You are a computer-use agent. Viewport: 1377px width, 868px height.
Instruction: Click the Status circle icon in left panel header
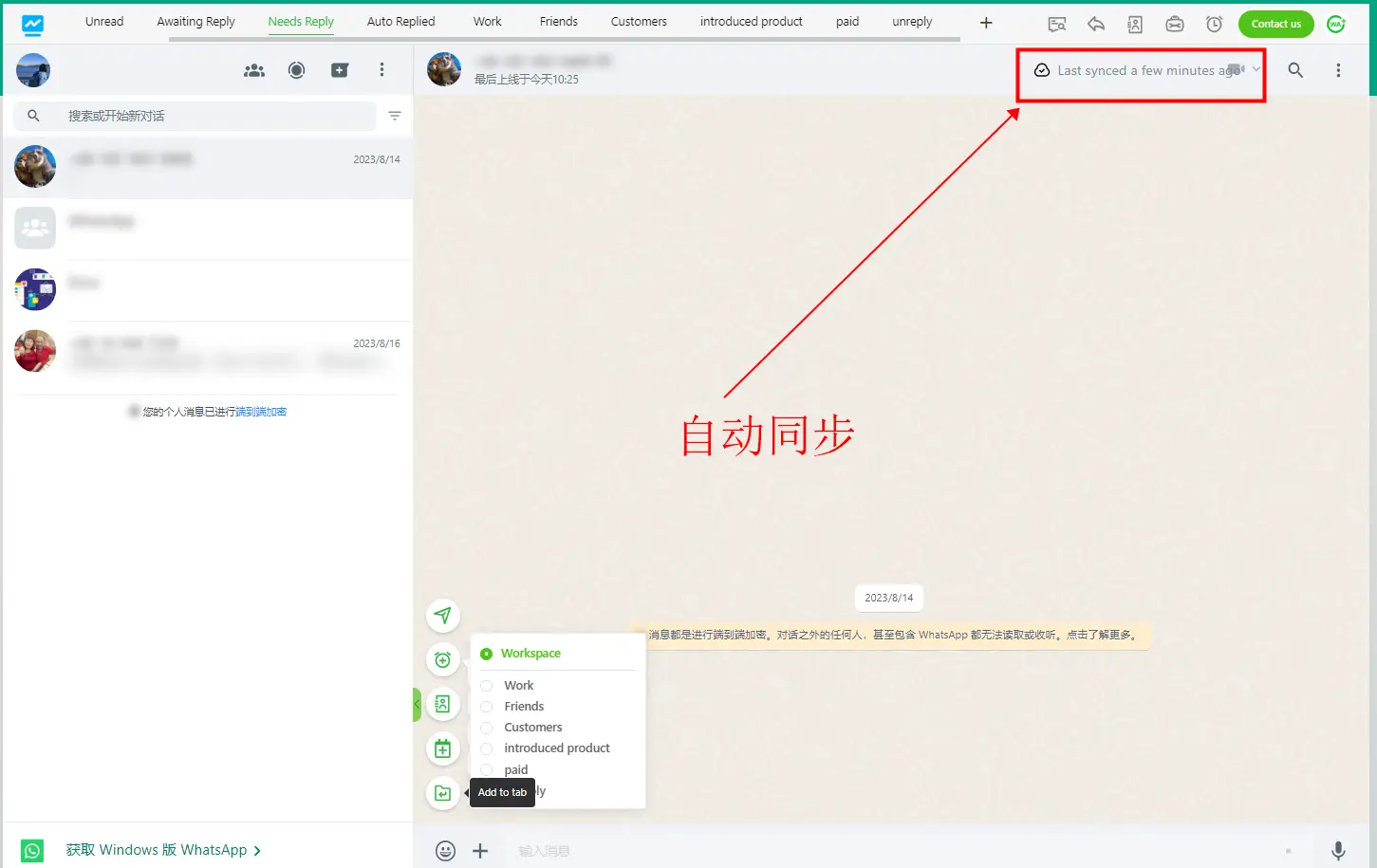[296, 70]
